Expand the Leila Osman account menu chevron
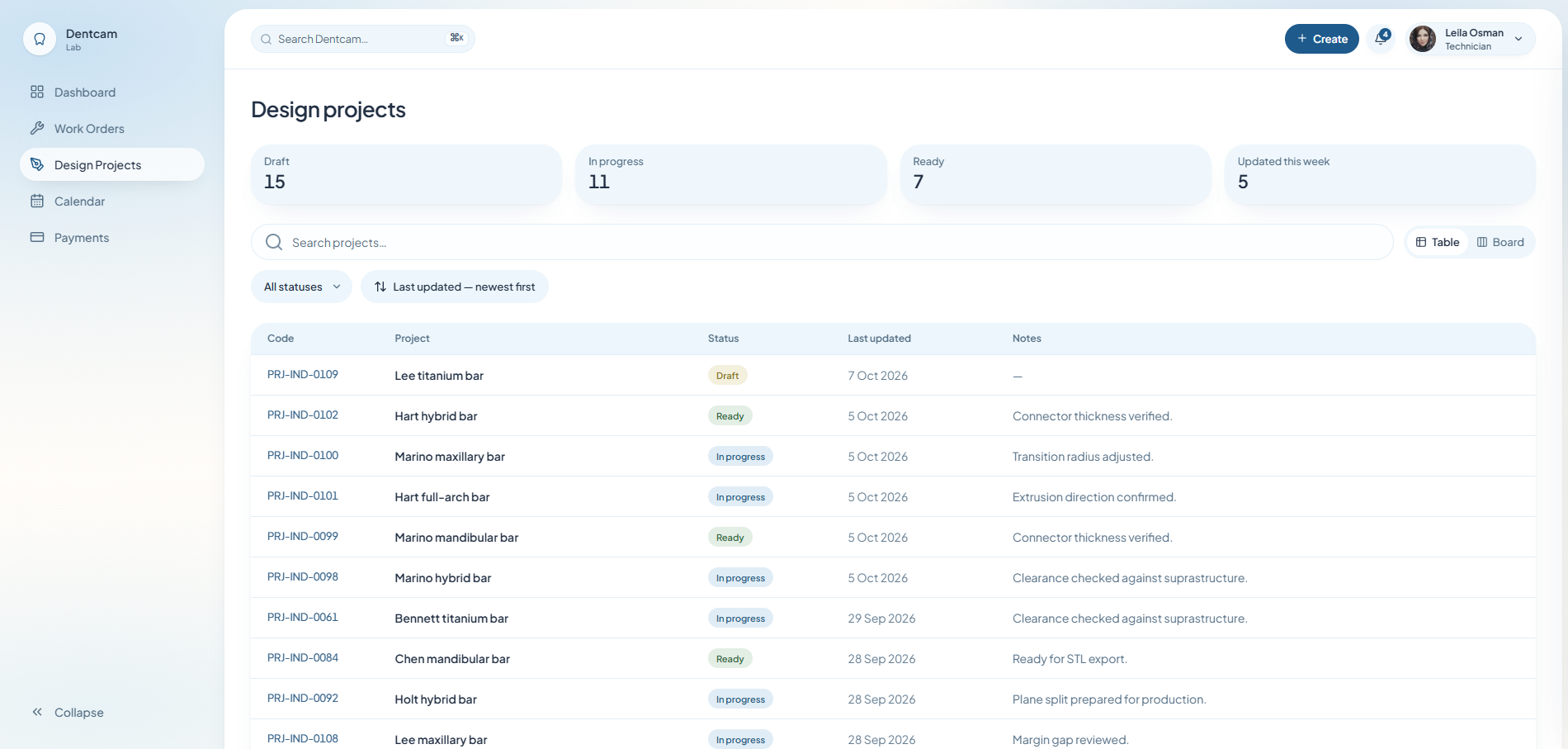1568x749 pixels. tap(1518, 39)
